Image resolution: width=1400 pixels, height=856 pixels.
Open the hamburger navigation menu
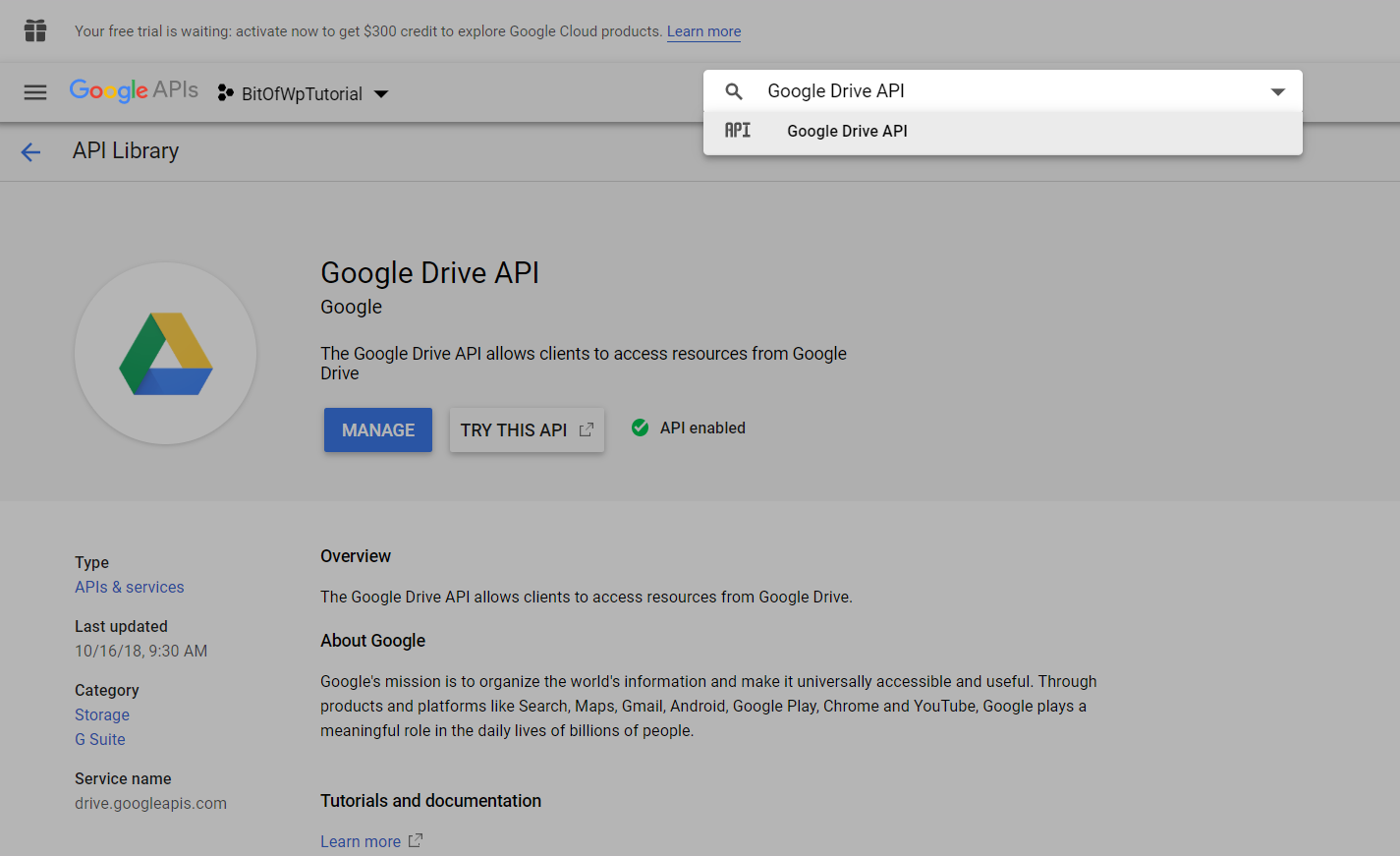(x=35, y=92)
